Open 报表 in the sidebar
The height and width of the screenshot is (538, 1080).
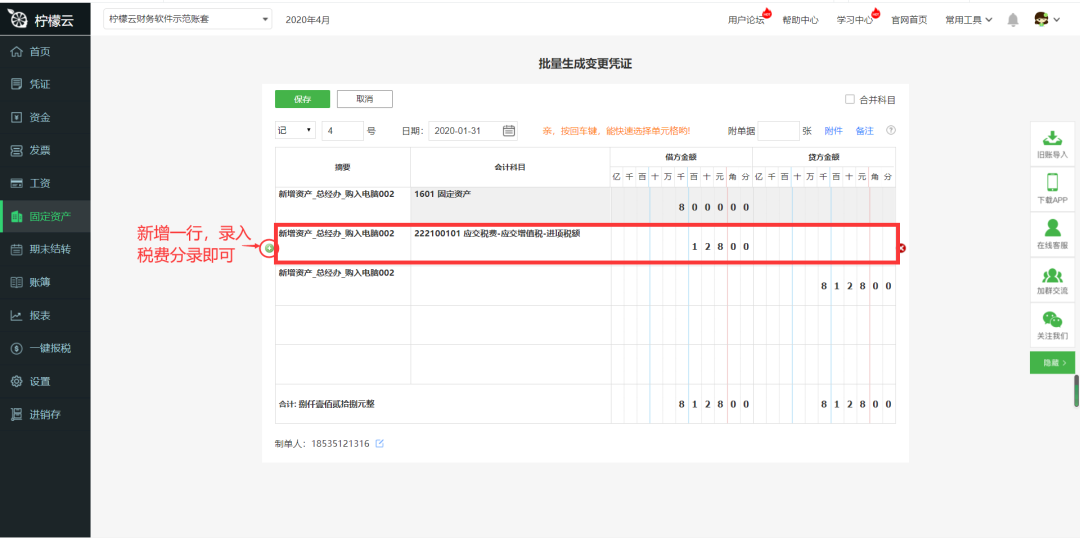point(45,315)
